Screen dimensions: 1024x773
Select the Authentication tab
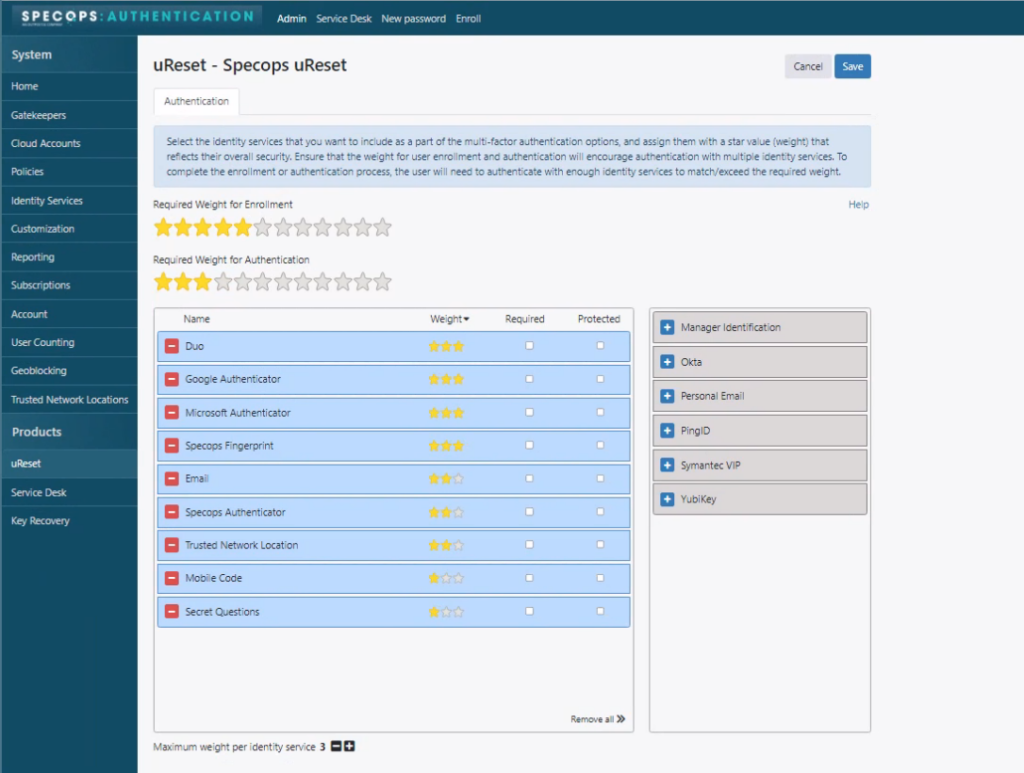[x=197, y=101]
